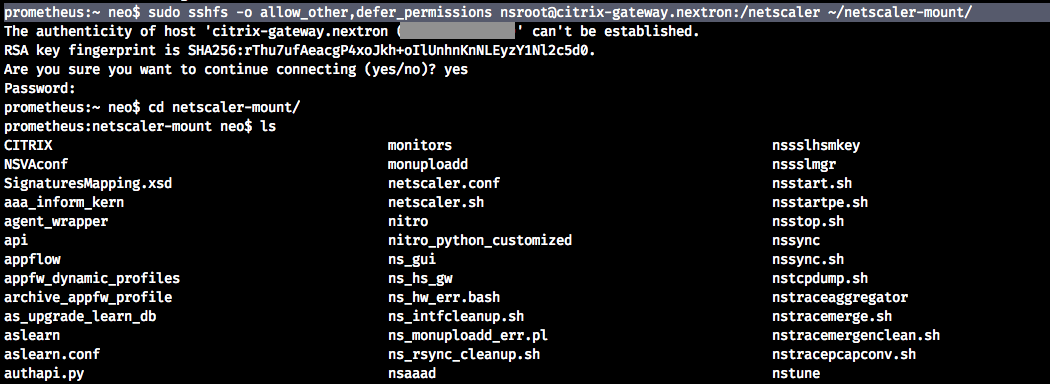
Task: Click the appfw_dynamic_profiles entry
Action: [x=92, y=278]
